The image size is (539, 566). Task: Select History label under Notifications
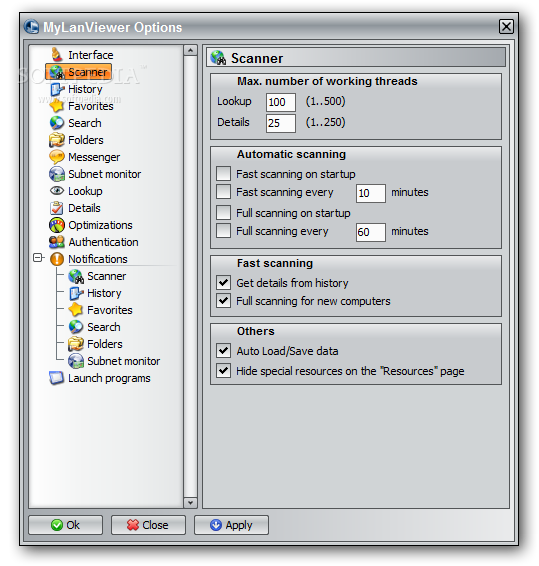click(x=104, y=293)
